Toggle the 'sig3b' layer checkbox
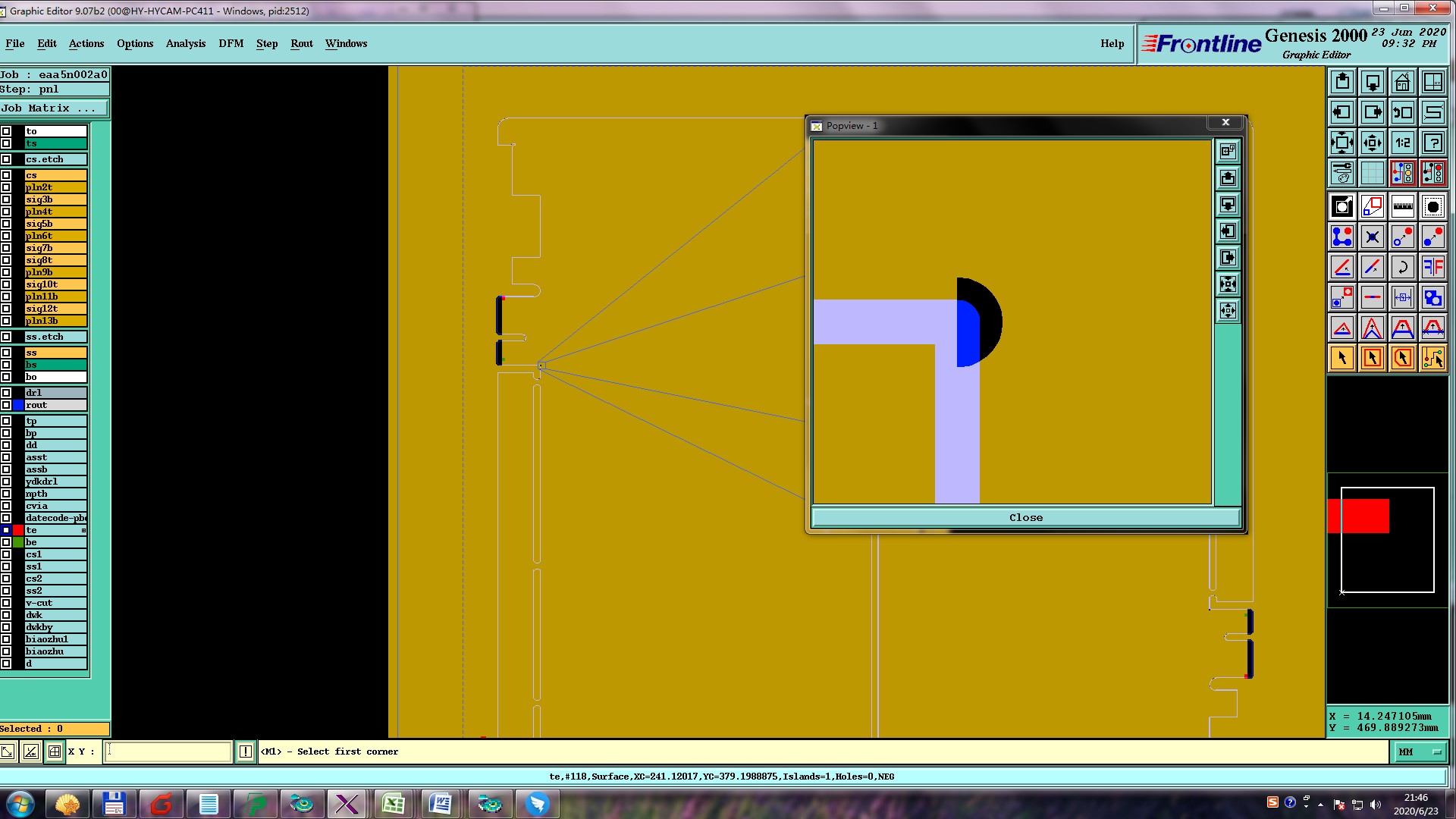This screenshot has height=819, width=1456. (6, 199)
